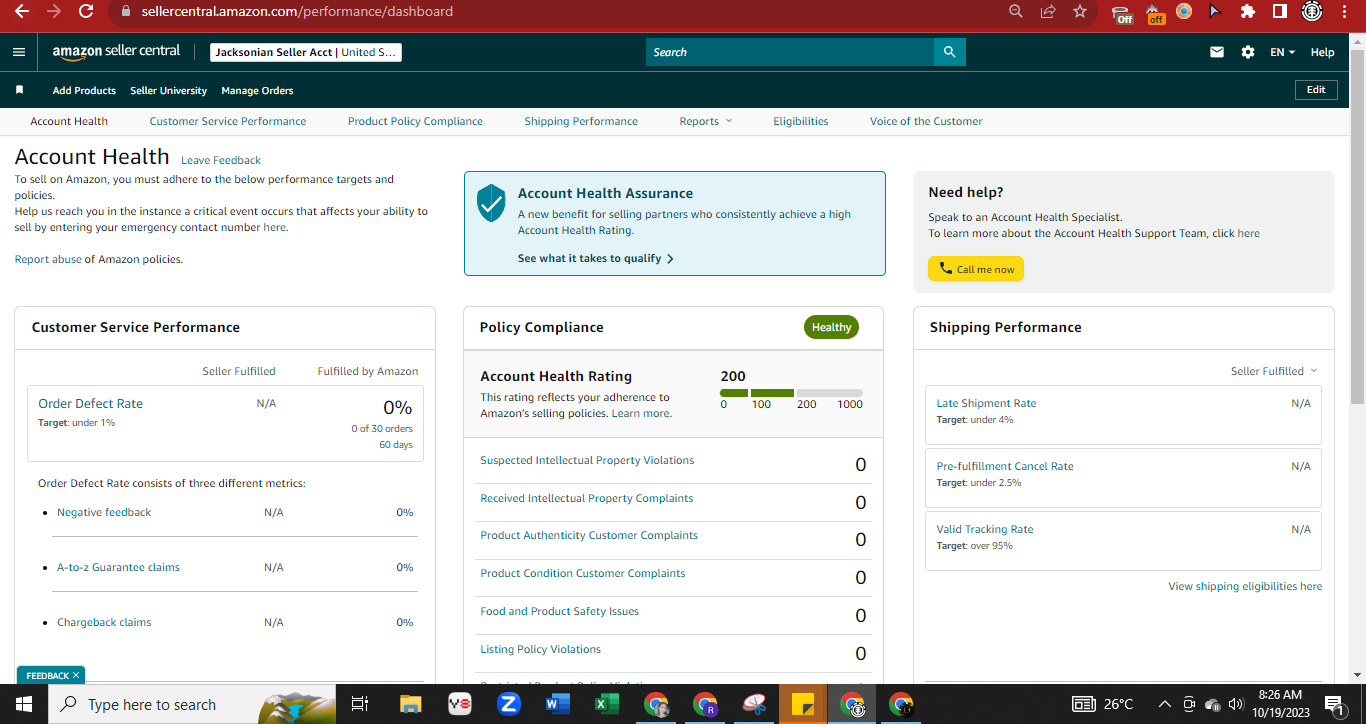Click the Account Health Rating progress bar
This screenshot has width=1366, height=724.
pyautogui.click(x=791, y=393)
